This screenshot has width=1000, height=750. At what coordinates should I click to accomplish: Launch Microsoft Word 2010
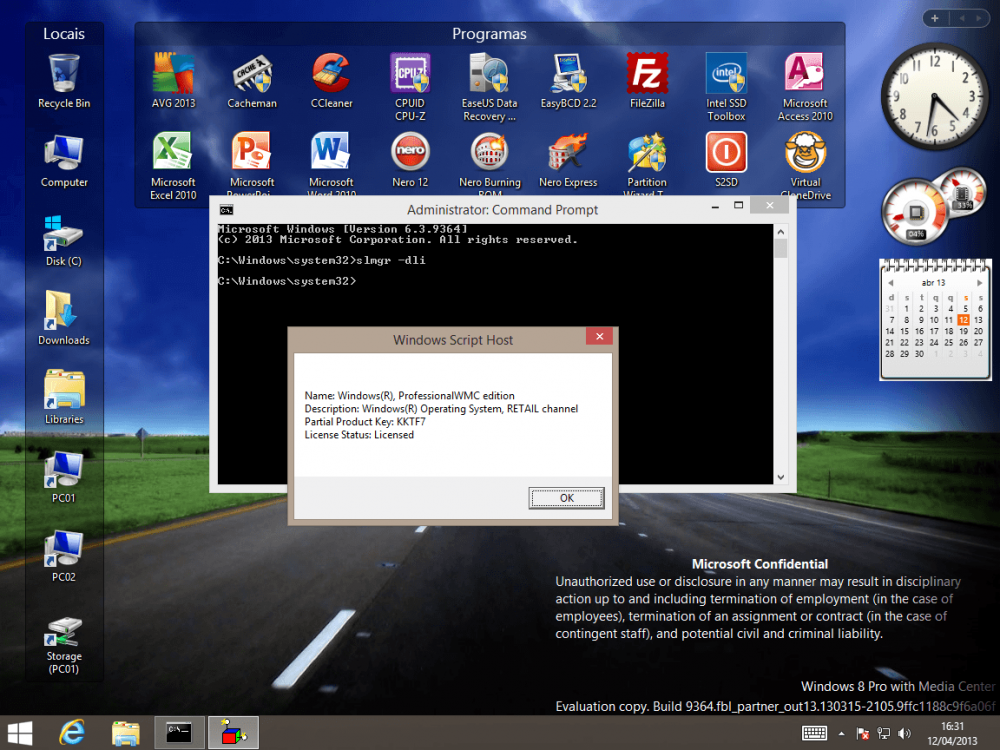coord(331,163)
